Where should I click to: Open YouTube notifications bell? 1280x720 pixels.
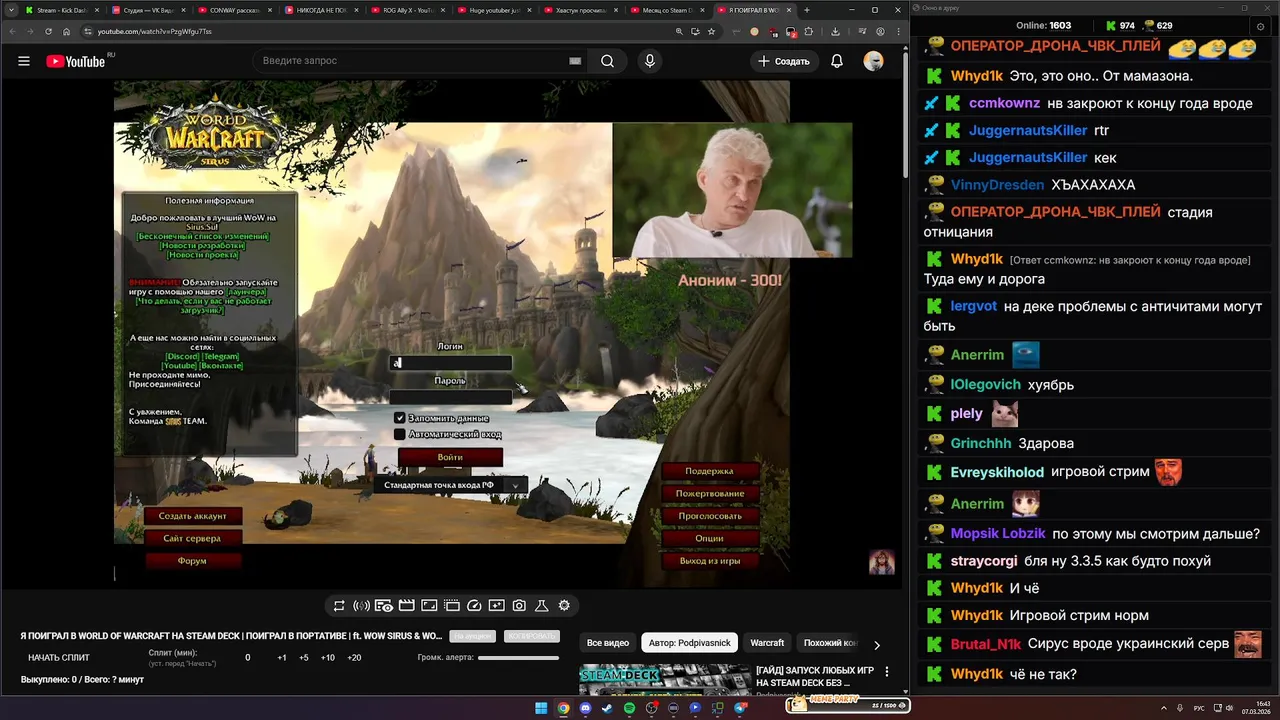837,61
